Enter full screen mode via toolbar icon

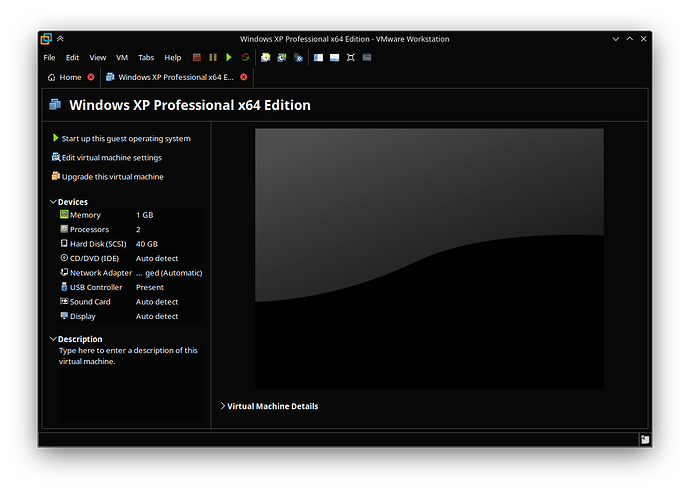tap(351, 57)
